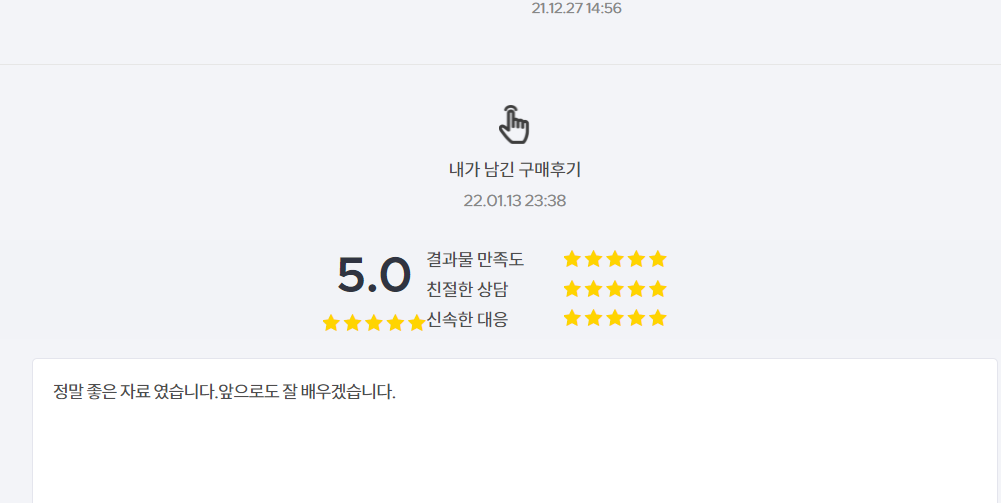Click the first star of 결과물 만족도 rating
The width and height of the screenshot is (1001, 503).
click(572, 259)
